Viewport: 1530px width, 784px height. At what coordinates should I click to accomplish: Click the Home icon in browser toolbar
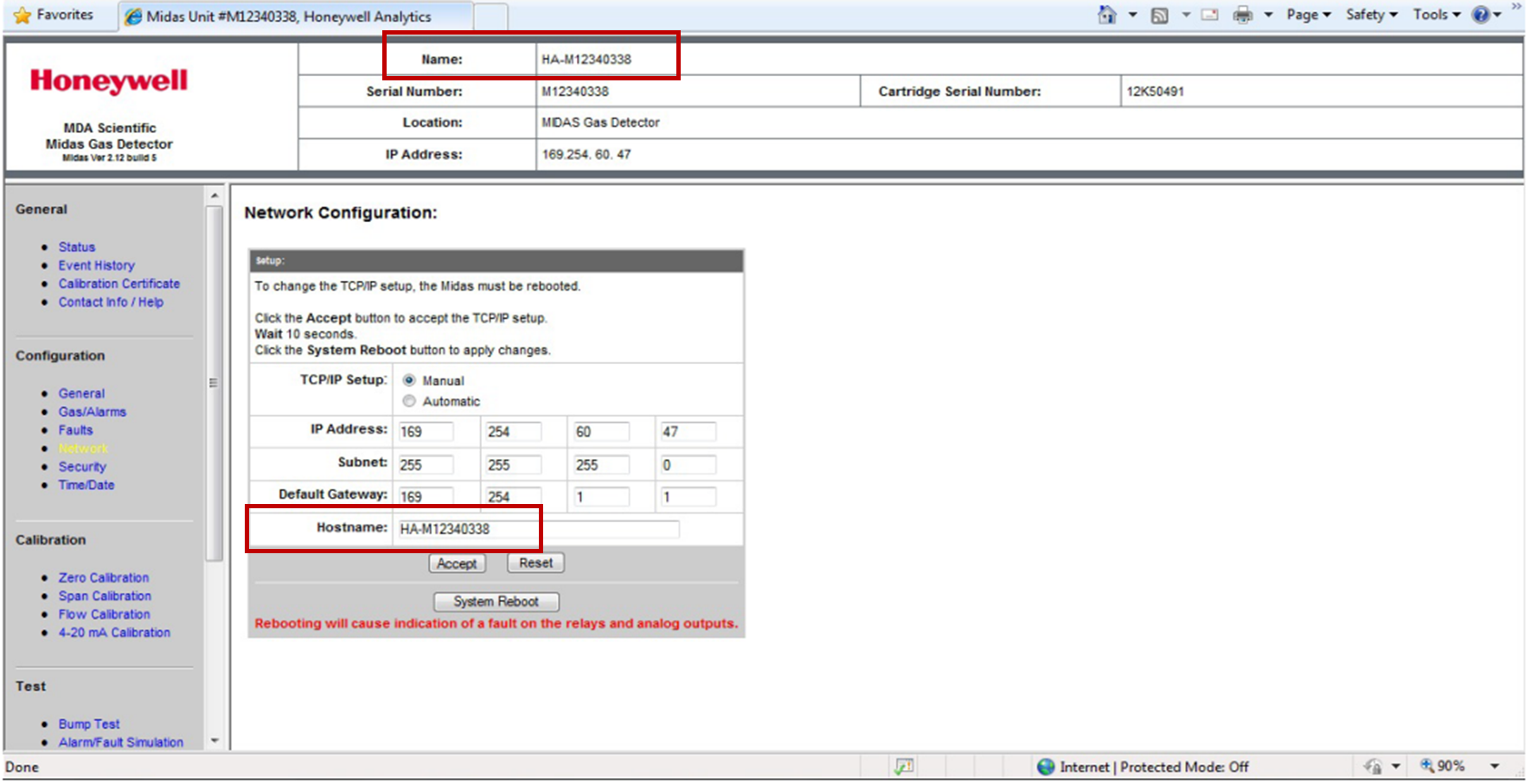(x=1107, y=15)
